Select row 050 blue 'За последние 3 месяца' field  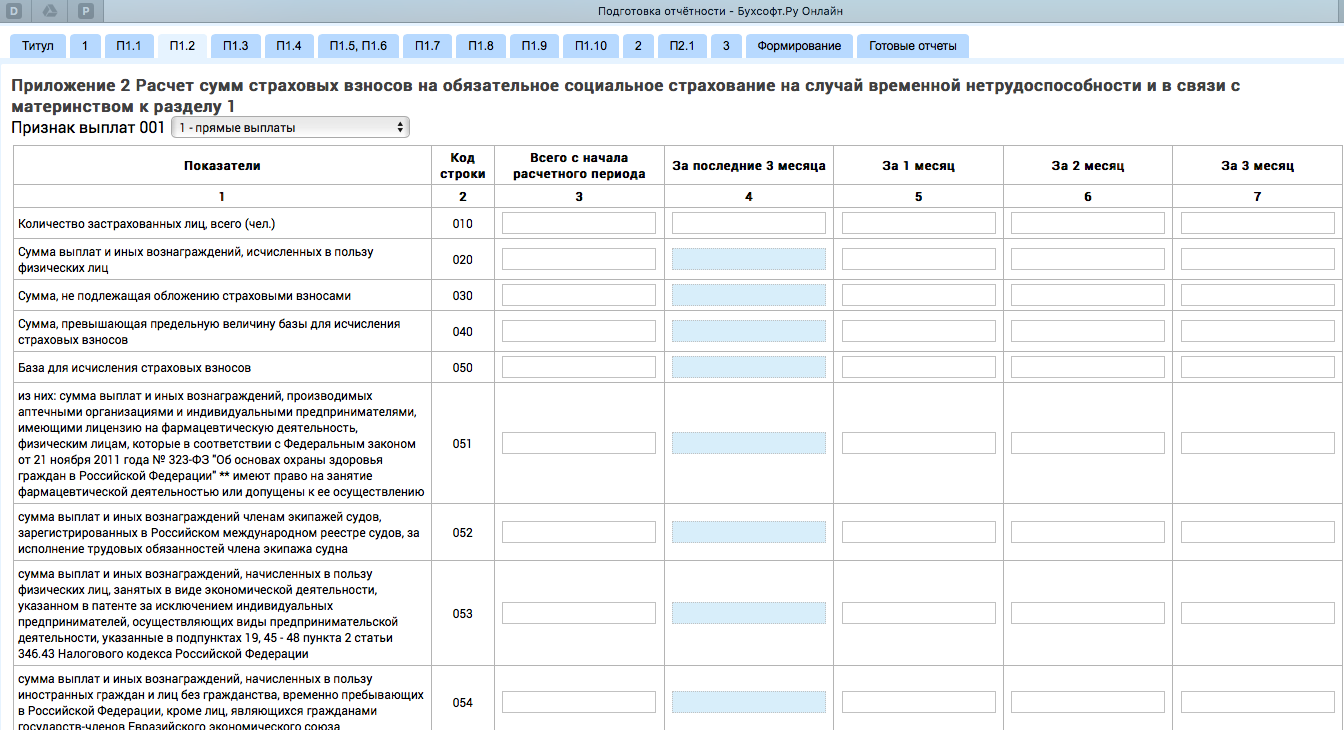click(749, 367)
